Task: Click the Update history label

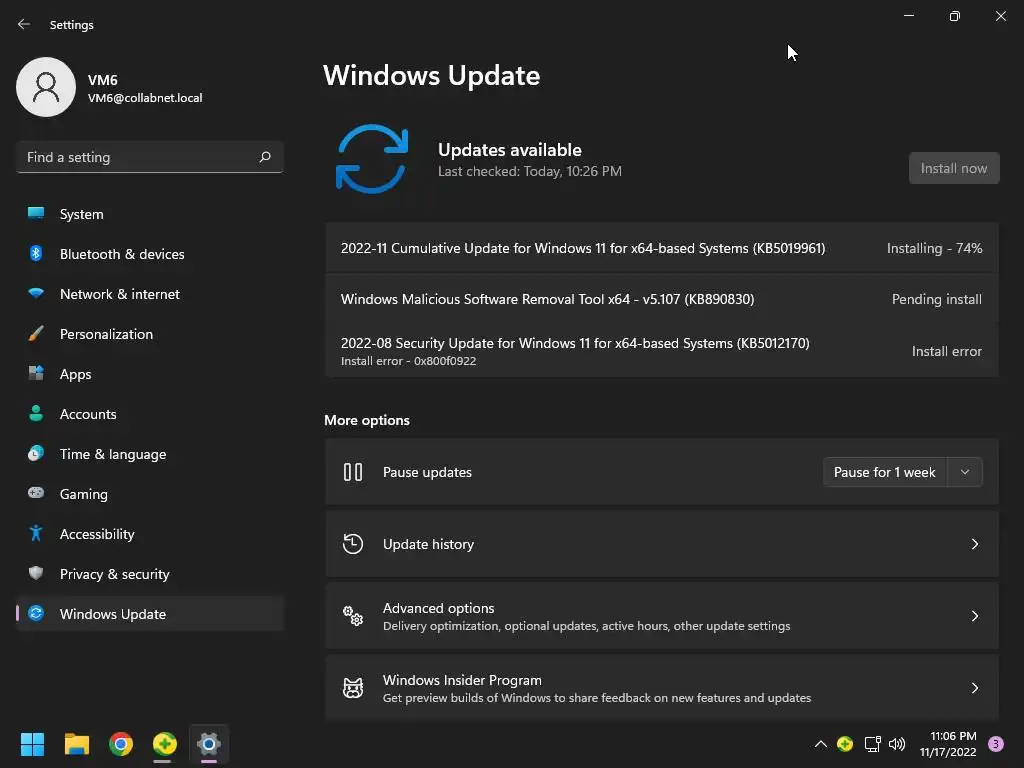Action: (x=428, y=544)
